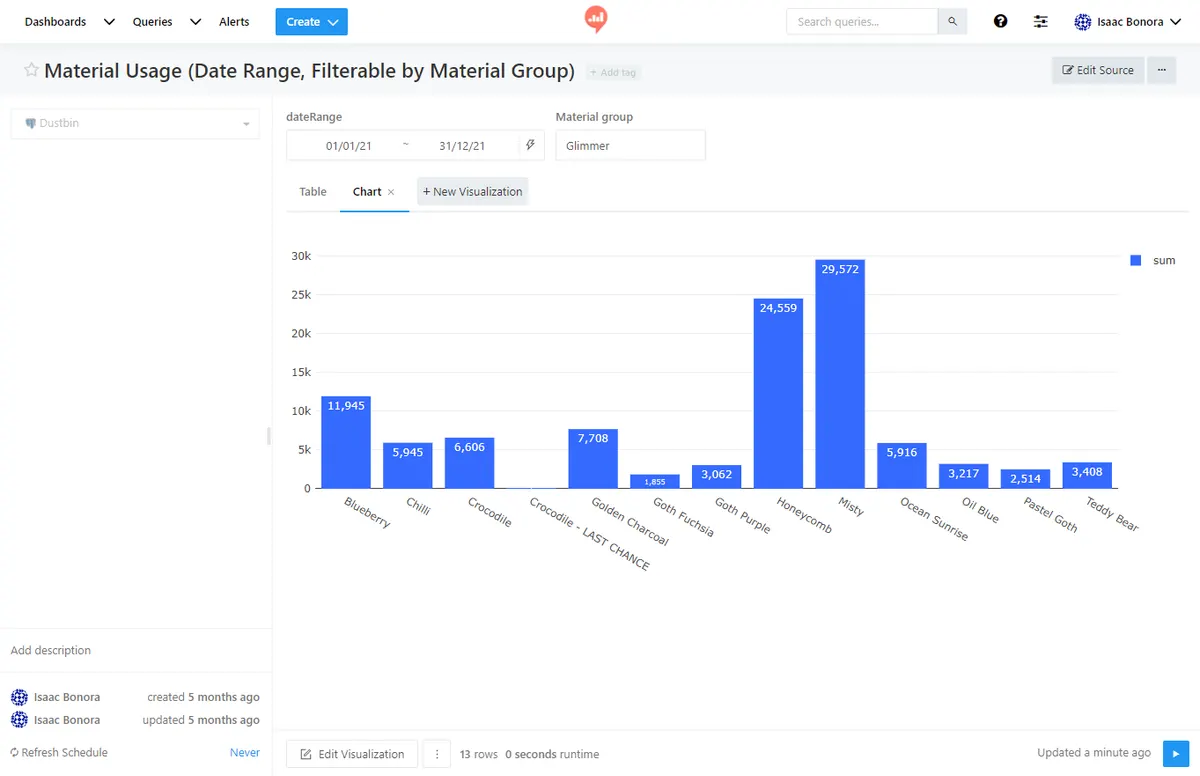Click the avatar beside updated 5 months ago

point(19,720)
